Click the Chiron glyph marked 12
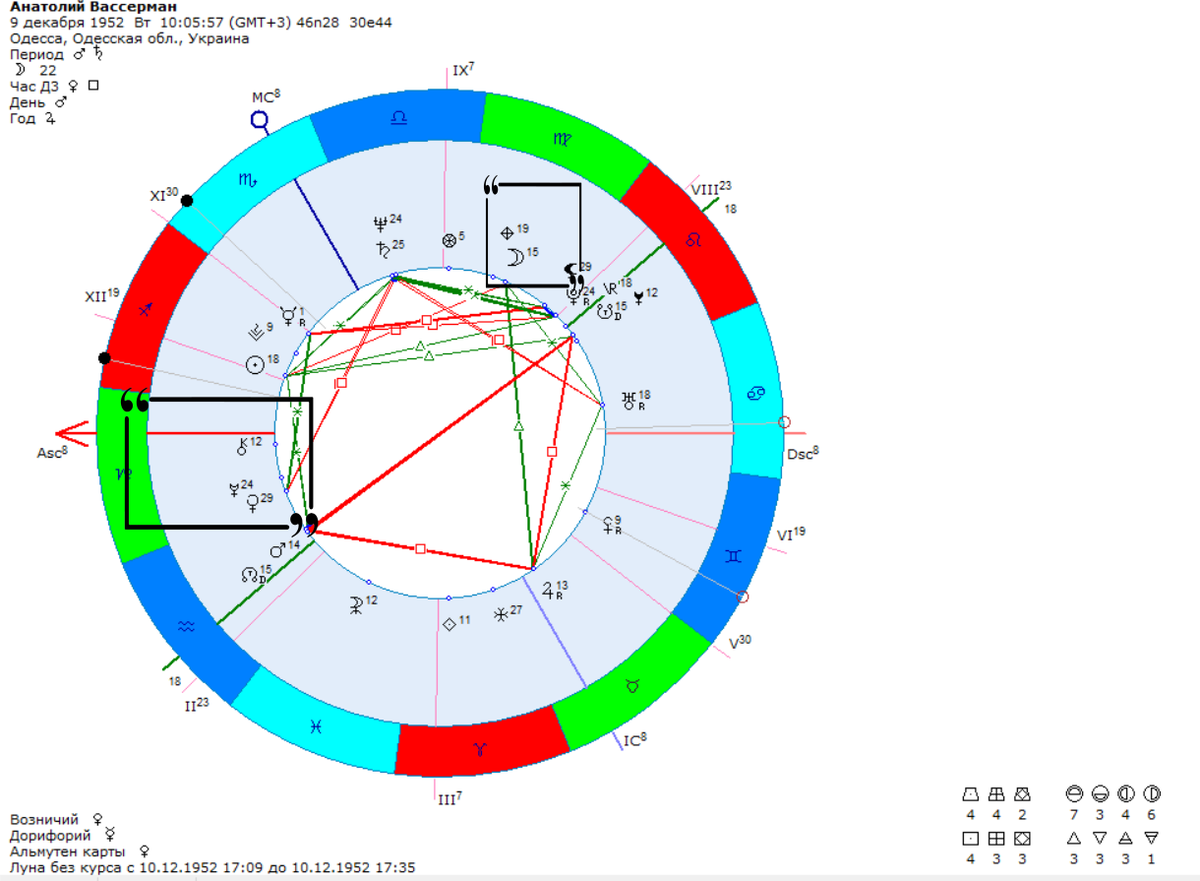This screenshot has height=881, width=1200. tap(241, 448)
